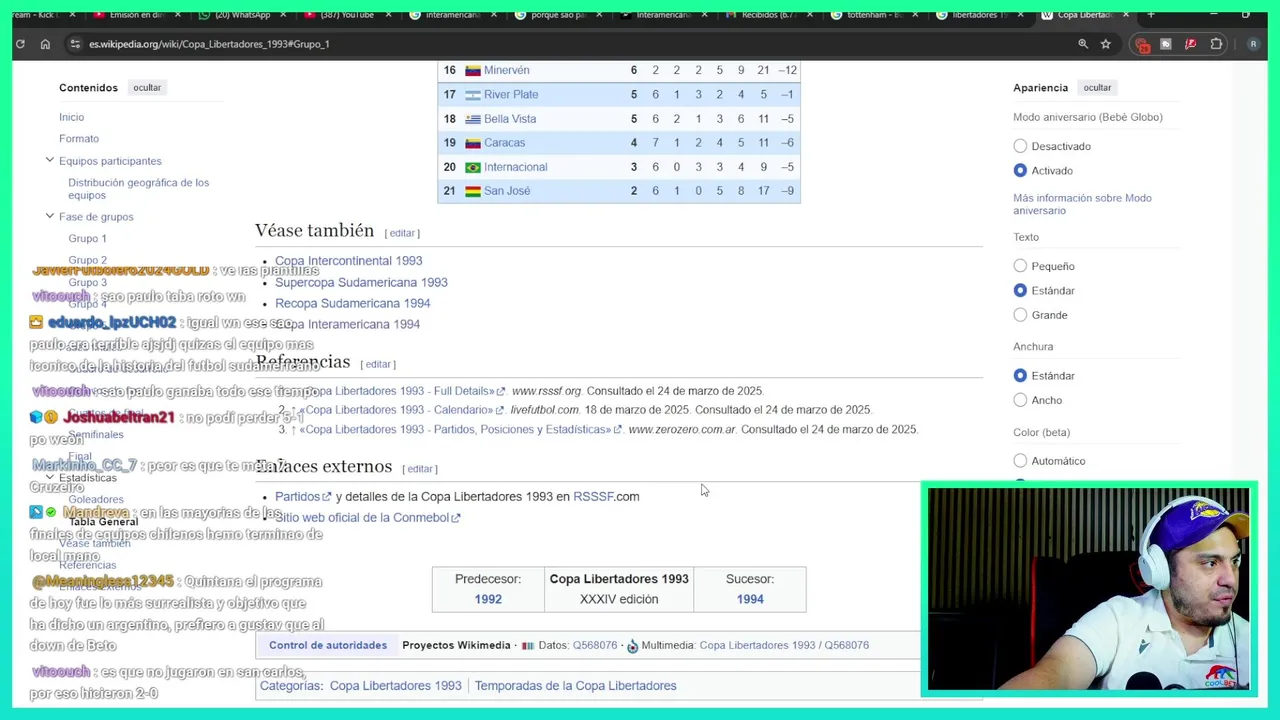Select Desactivado for Modo aniversario
The height and width of the screenshot is (720, 1280).
click(x=1020, y=146)
